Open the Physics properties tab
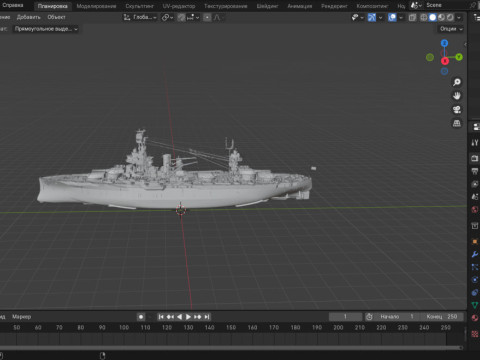This screenshot has height=360, width=480. 475,280
